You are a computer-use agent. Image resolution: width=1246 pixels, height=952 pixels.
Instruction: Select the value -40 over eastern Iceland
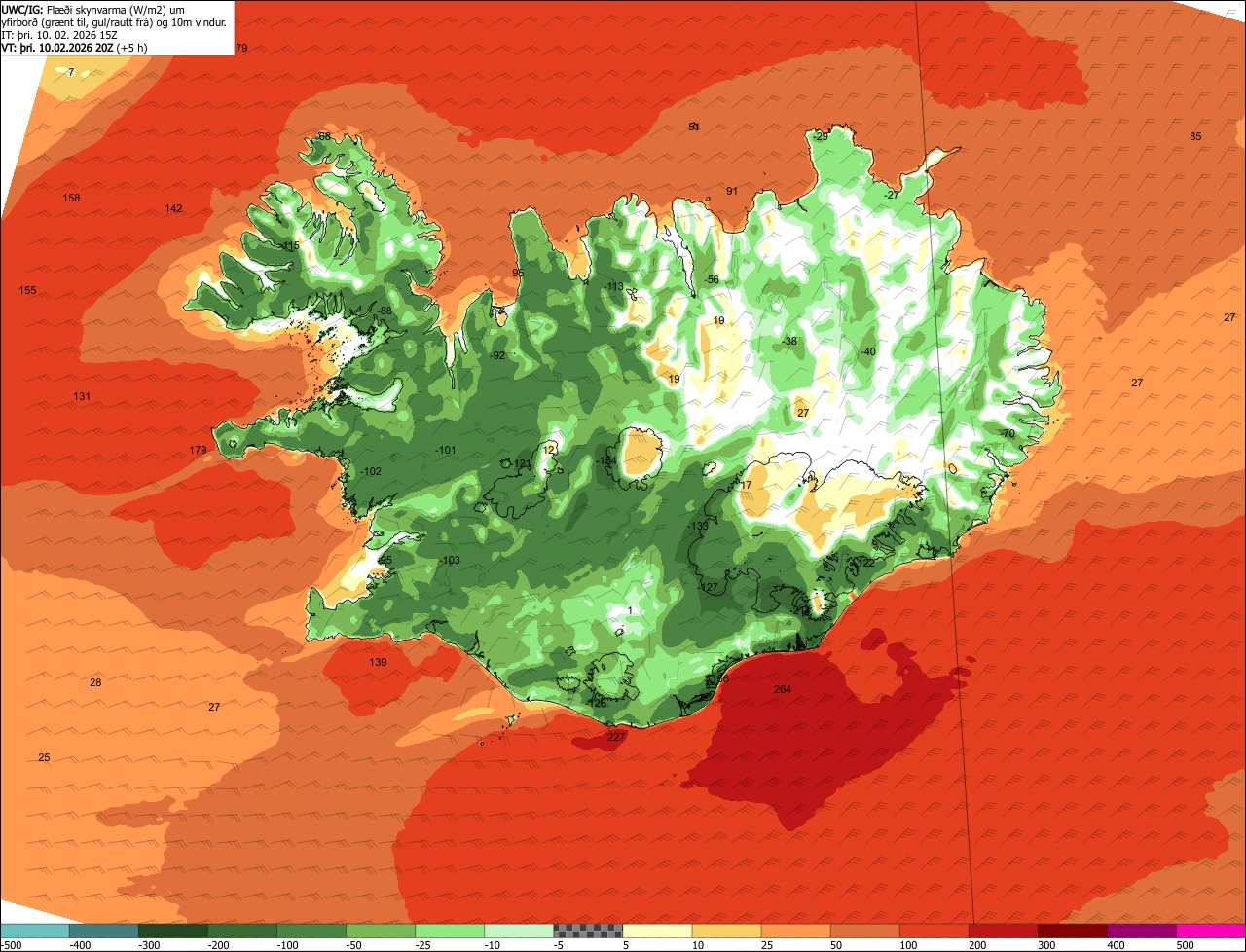(867, 351)
